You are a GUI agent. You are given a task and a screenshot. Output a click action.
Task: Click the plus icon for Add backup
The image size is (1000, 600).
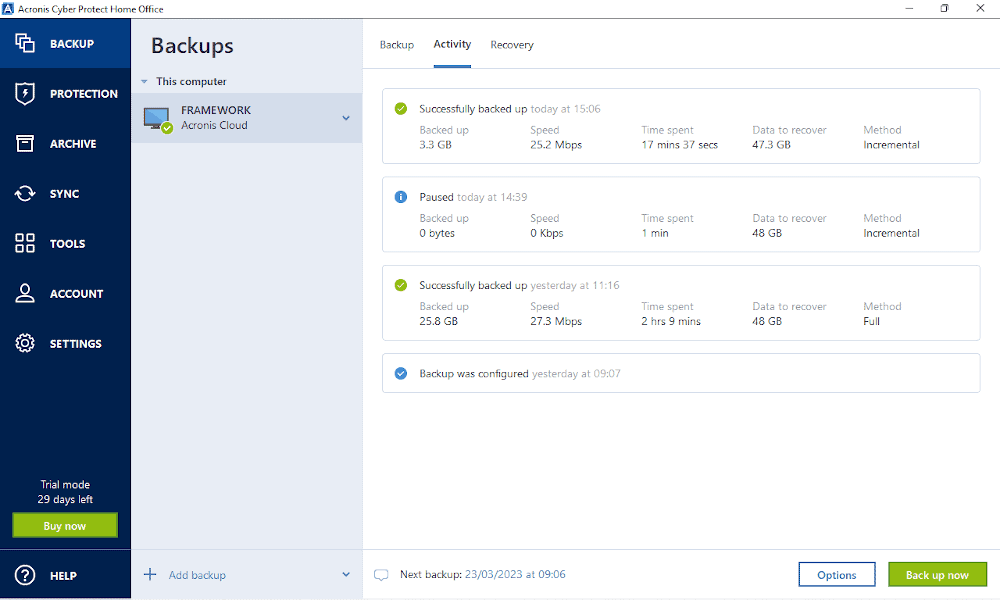[150, 574]
